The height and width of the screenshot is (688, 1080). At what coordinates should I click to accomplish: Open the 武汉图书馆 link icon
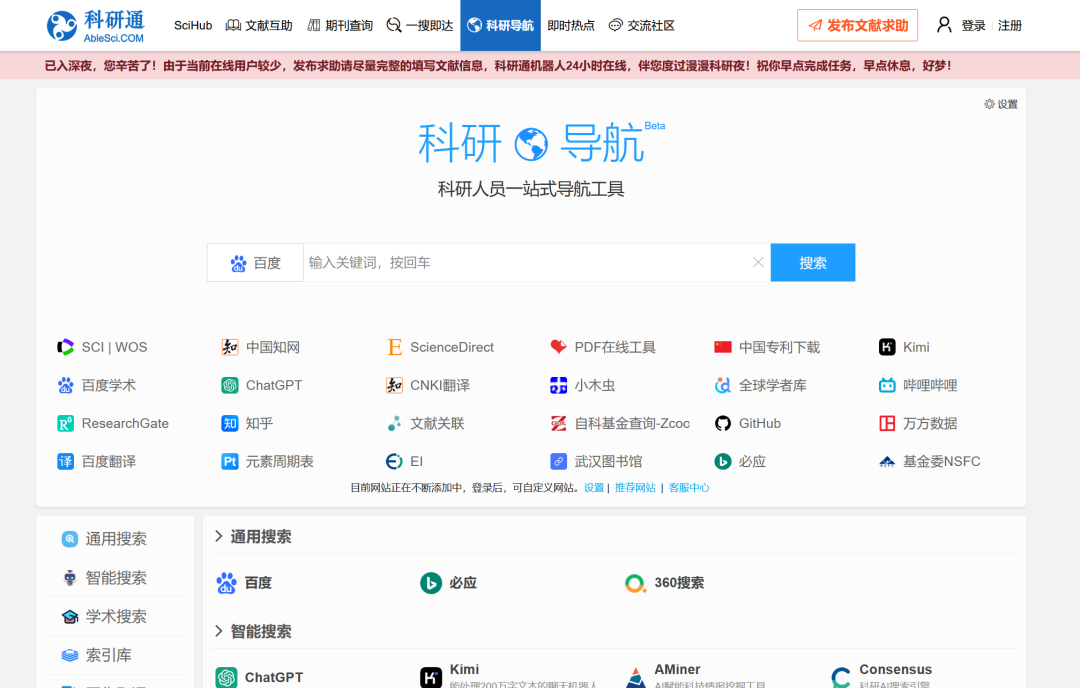(x=559, y=461)
